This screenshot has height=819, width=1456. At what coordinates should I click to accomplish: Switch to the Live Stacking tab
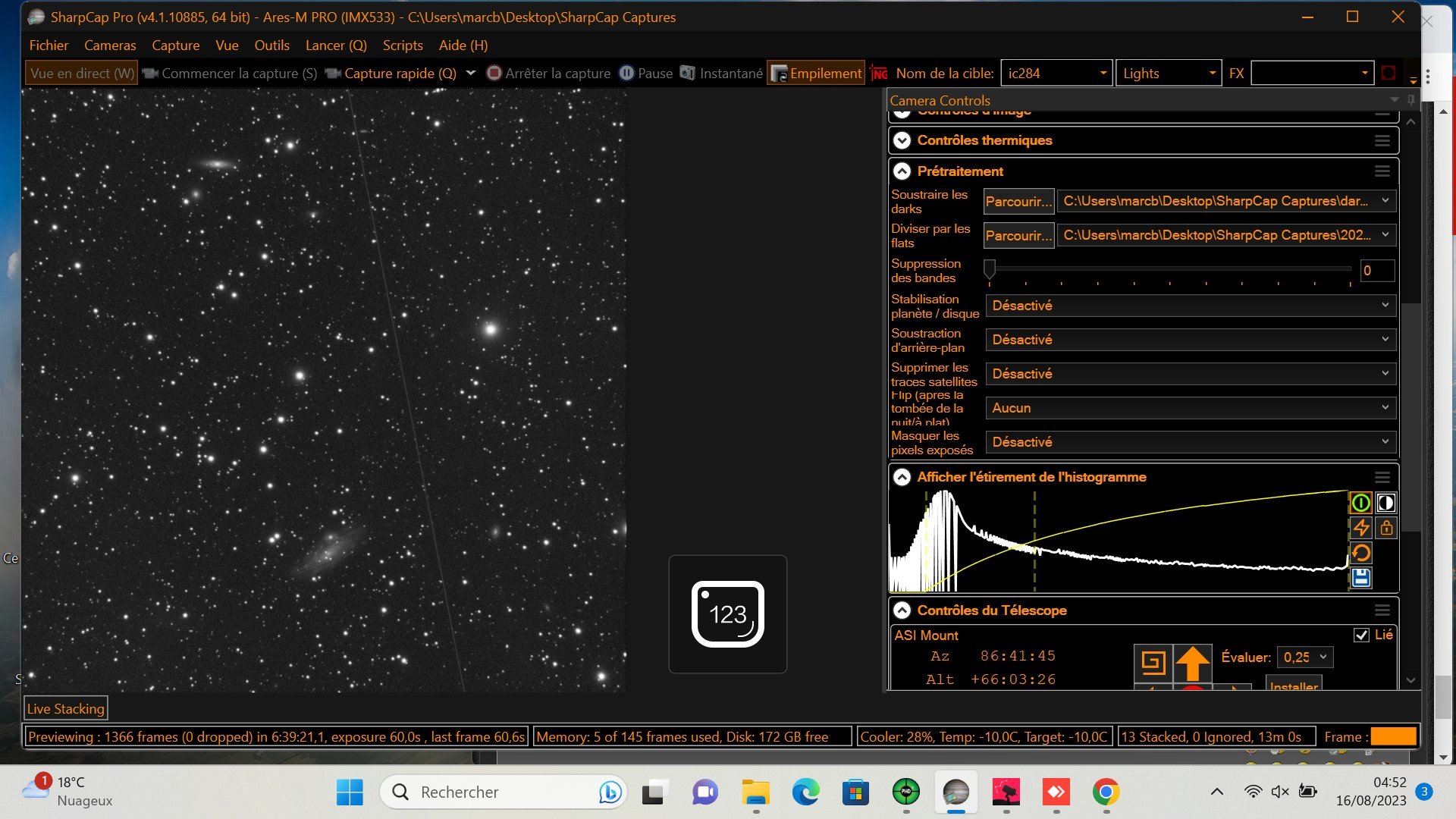[65, 709]
